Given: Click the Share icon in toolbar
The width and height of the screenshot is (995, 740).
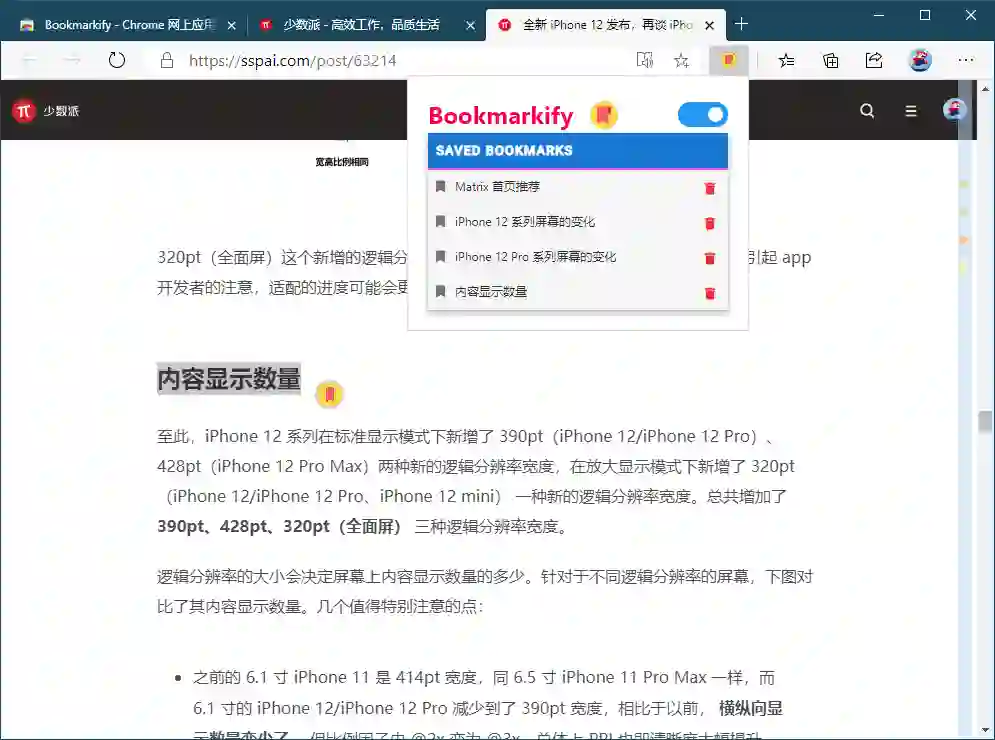Looking at the screenshot, I should [874, 60].
